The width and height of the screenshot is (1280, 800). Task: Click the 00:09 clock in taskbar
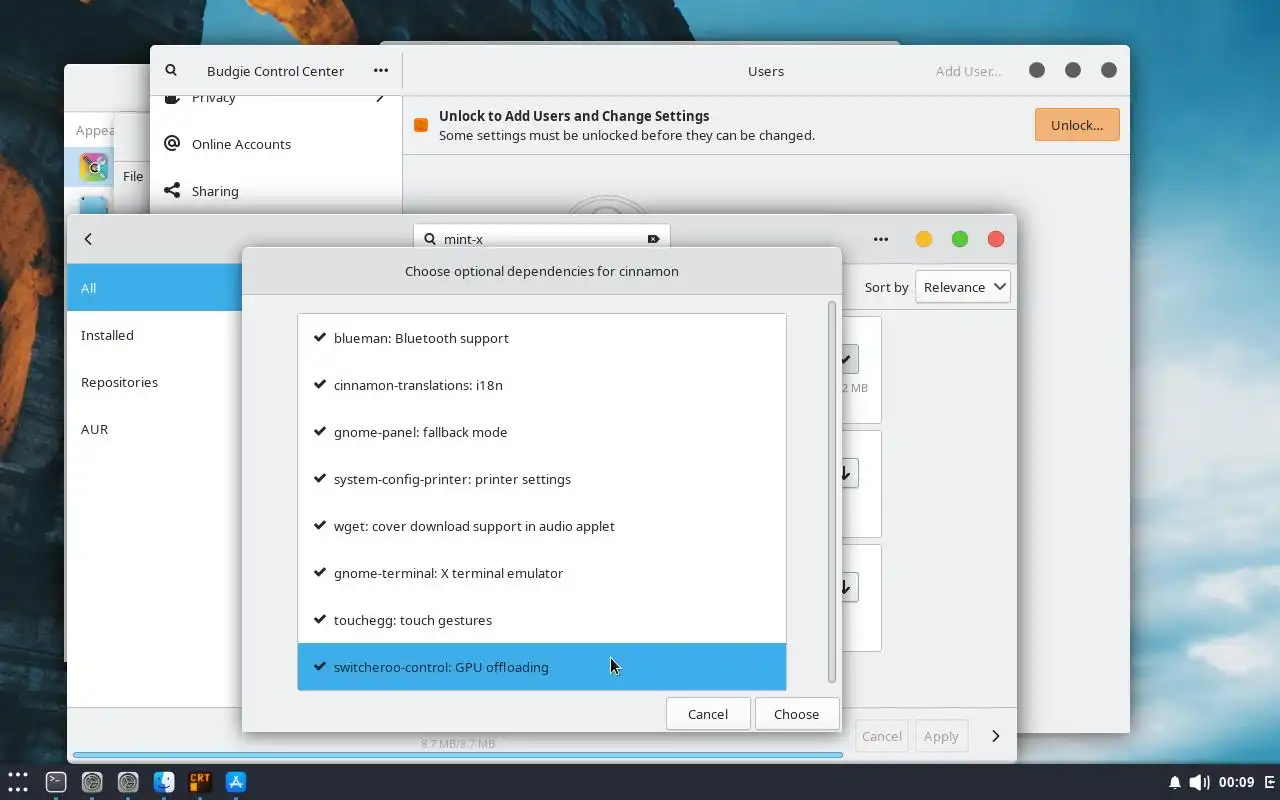1237,782
